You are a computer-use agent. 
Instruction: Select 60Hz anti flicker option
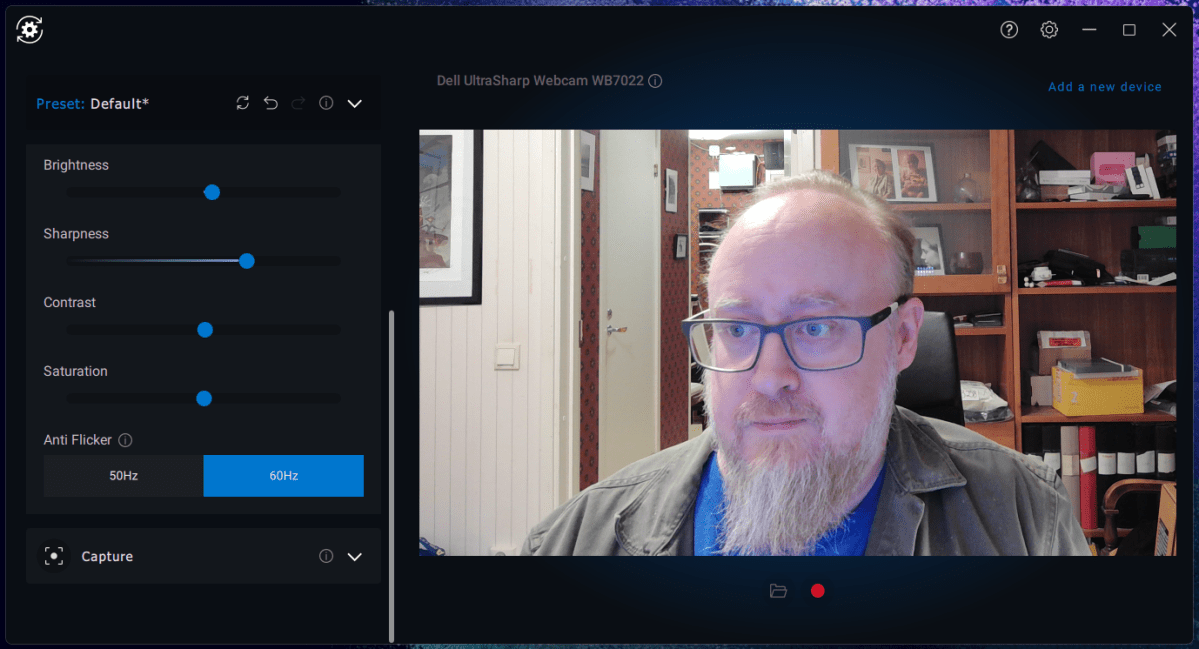[x=283, y=476]
